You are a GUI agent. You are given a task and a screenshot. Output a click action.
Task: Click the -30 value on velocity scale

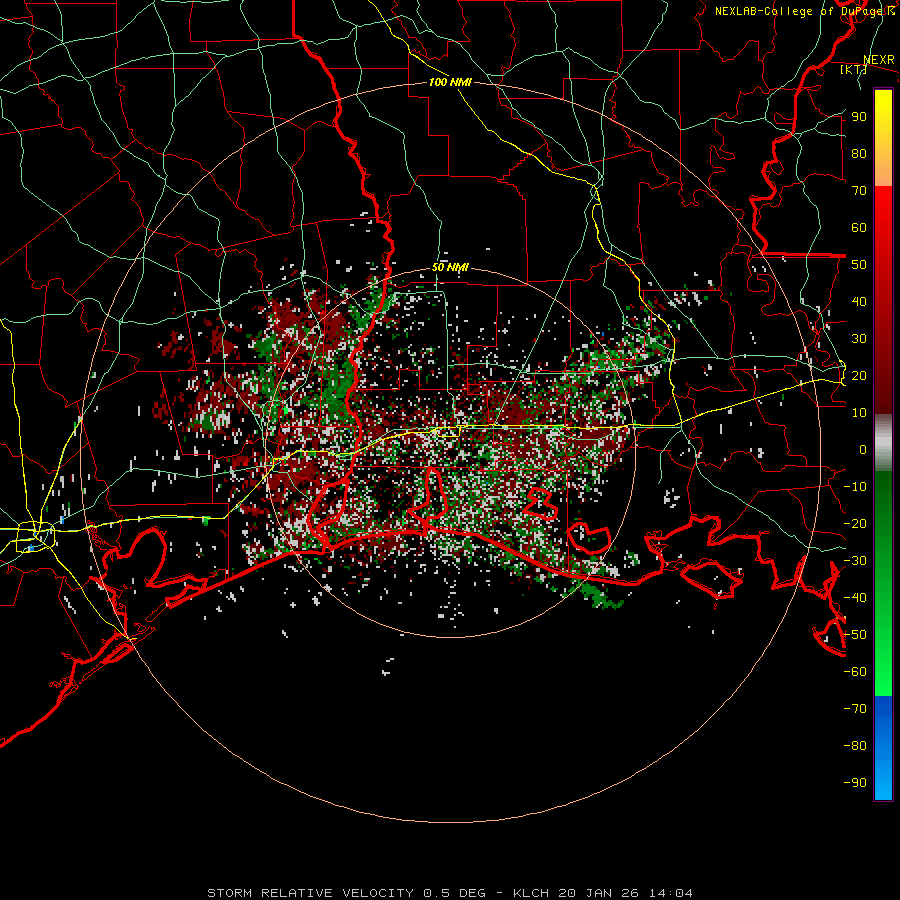pos(855,561)
